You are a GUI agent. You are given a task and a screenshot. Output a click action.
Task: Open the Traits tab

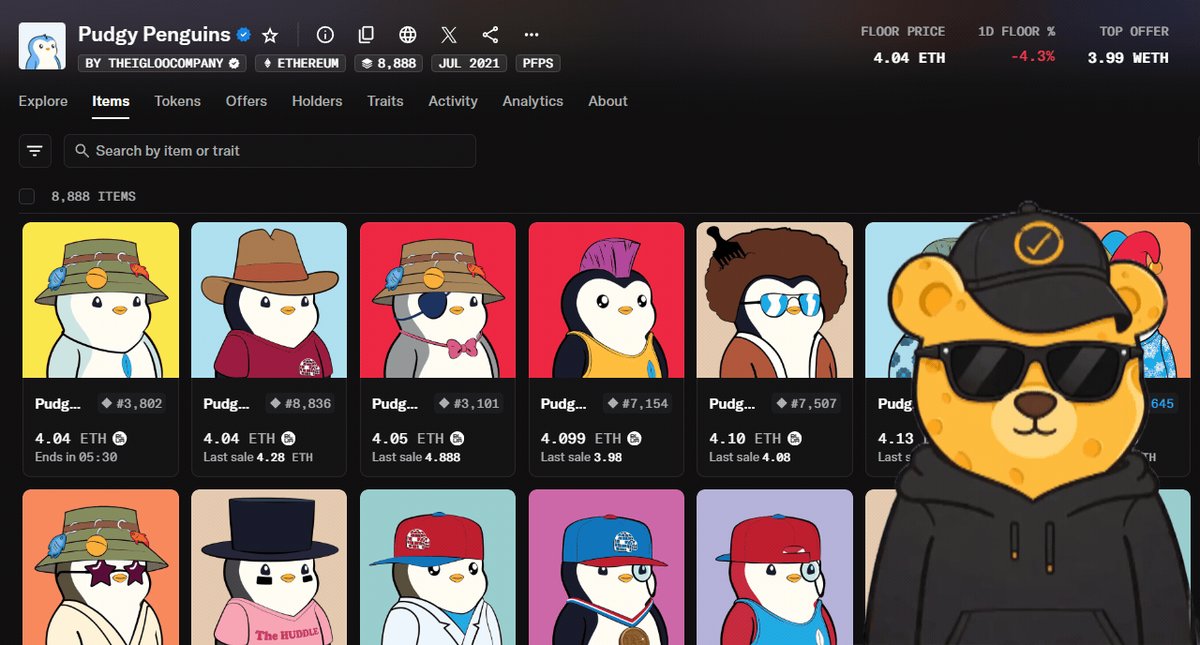(x=385, y=101)
